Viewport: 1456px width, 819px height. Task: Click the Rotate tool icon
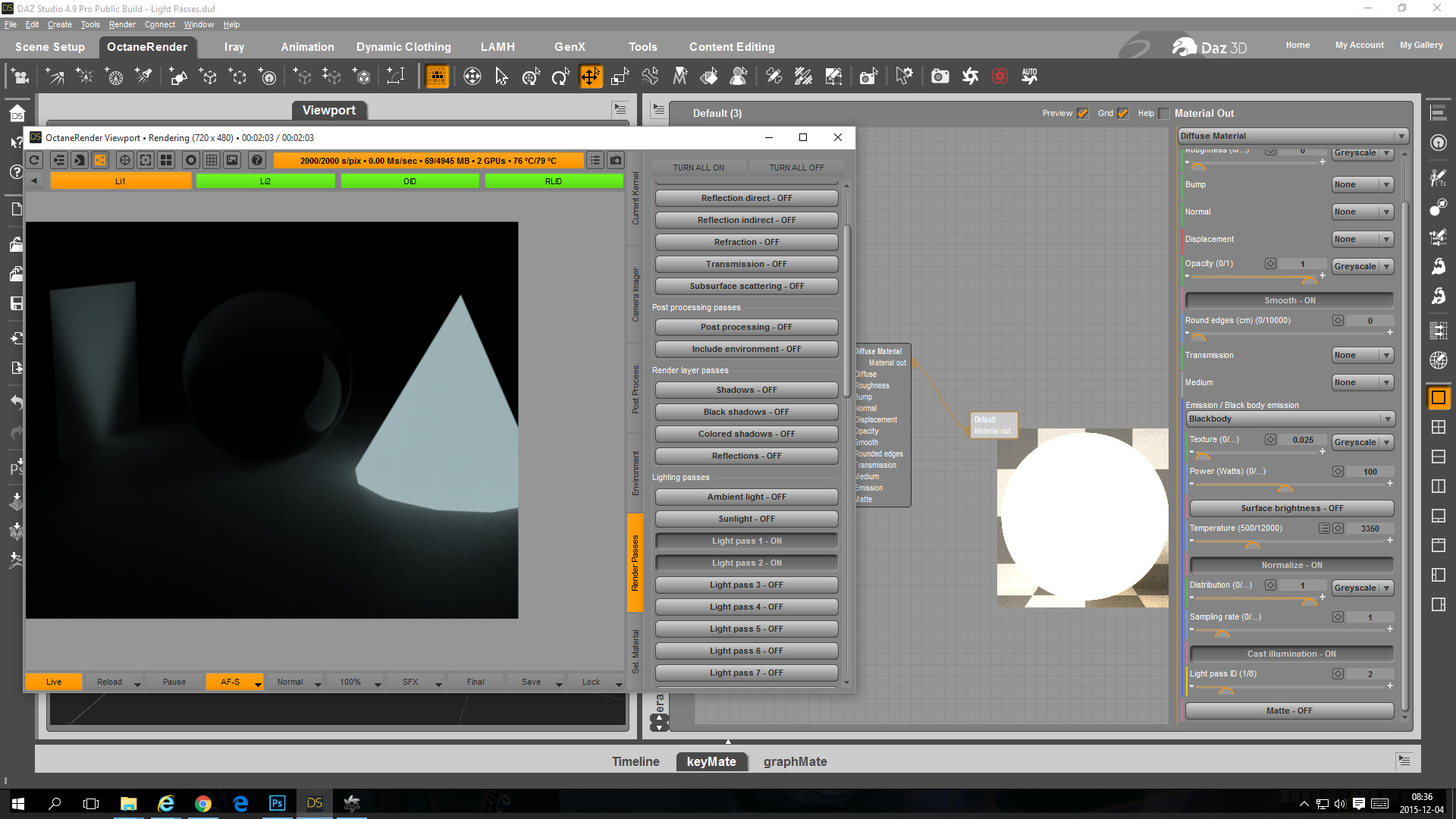[x=560, y=77]
